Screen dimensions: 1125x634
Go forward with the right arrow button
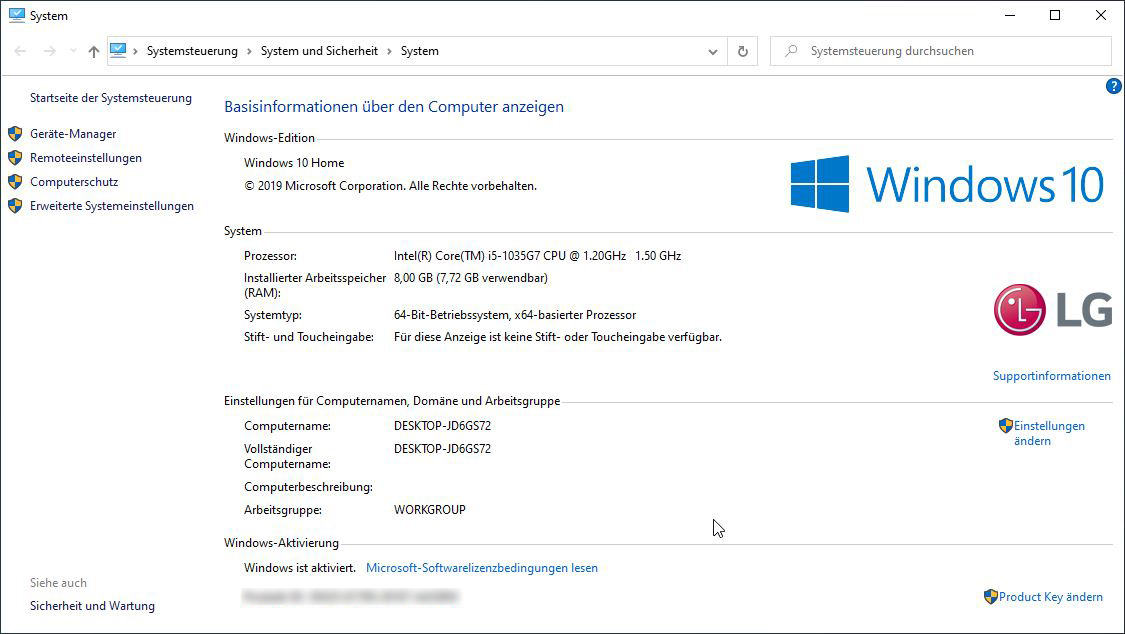tap(50, 51)
